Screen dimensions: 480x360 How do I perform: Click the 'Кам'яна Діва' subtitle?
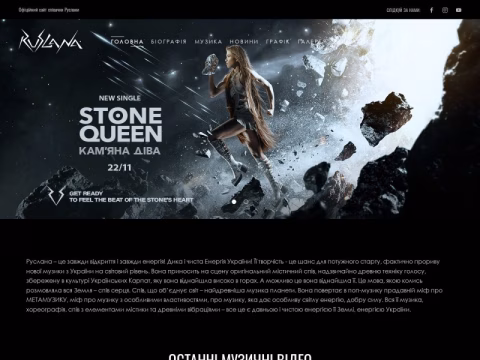click(x=120, y=151)
